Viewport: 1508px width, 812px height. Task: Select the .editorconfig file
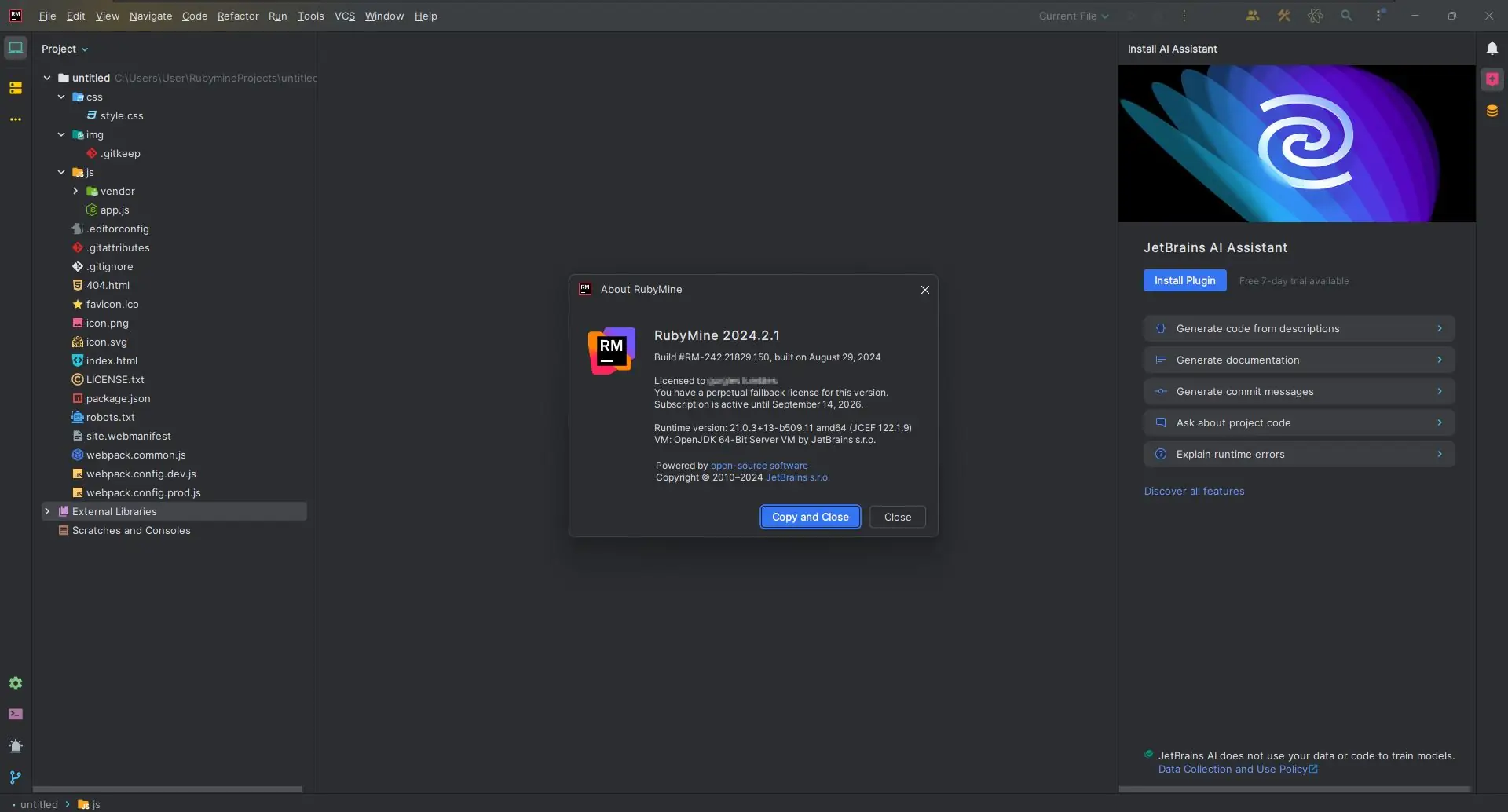[x=117, y=229]
